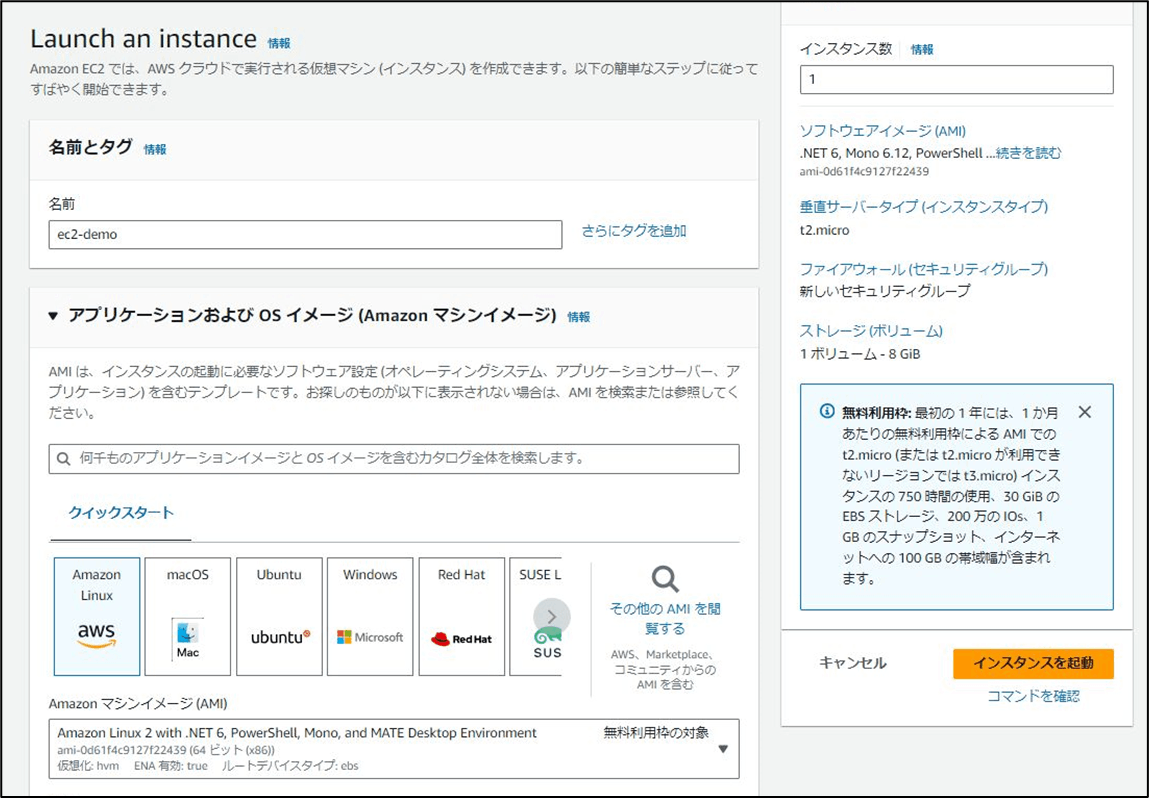Viewport: 1149px width, 798px height.
Task: Click the インスタンス数 input field
Action: pos(956,79)
